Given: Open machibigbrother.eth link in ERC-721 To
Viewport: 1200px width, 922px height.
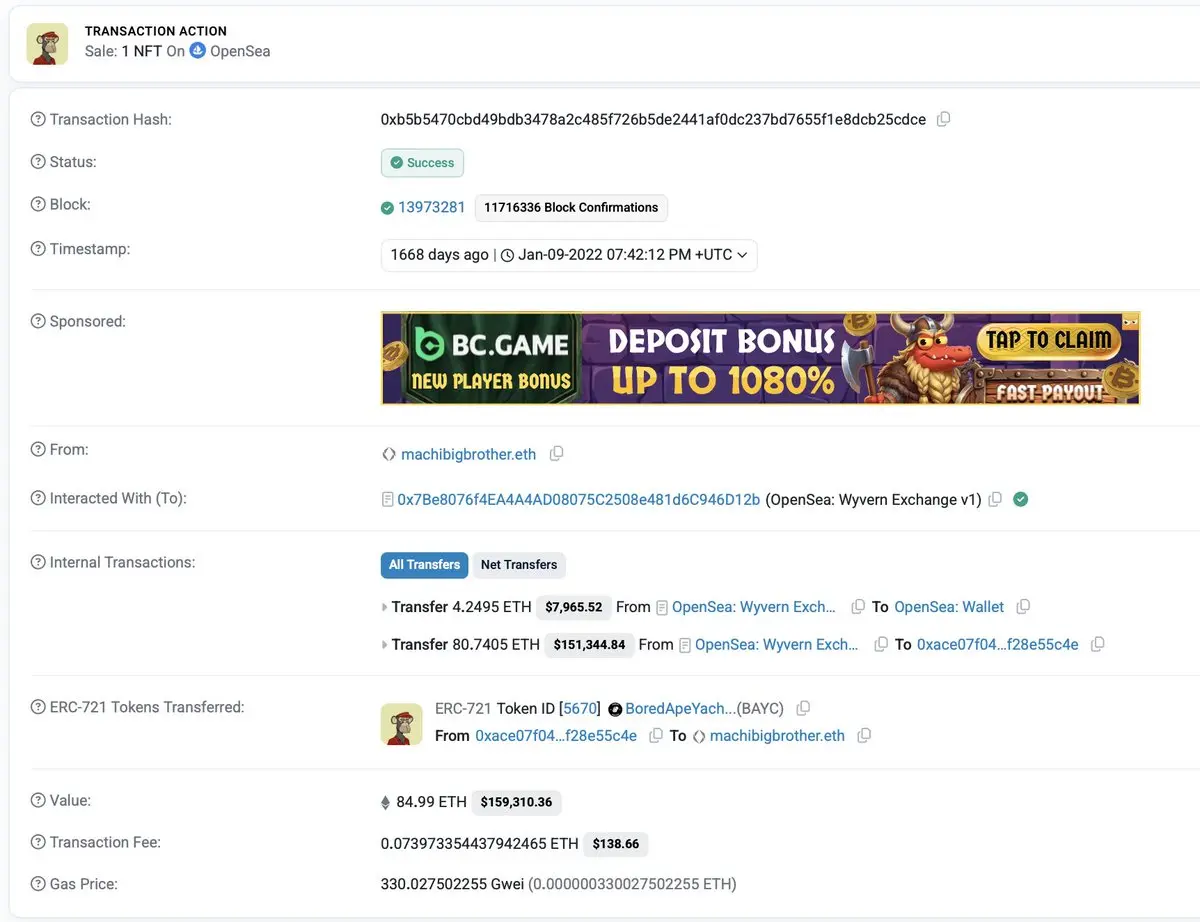Looking at the screenshot, I should 777,736.
